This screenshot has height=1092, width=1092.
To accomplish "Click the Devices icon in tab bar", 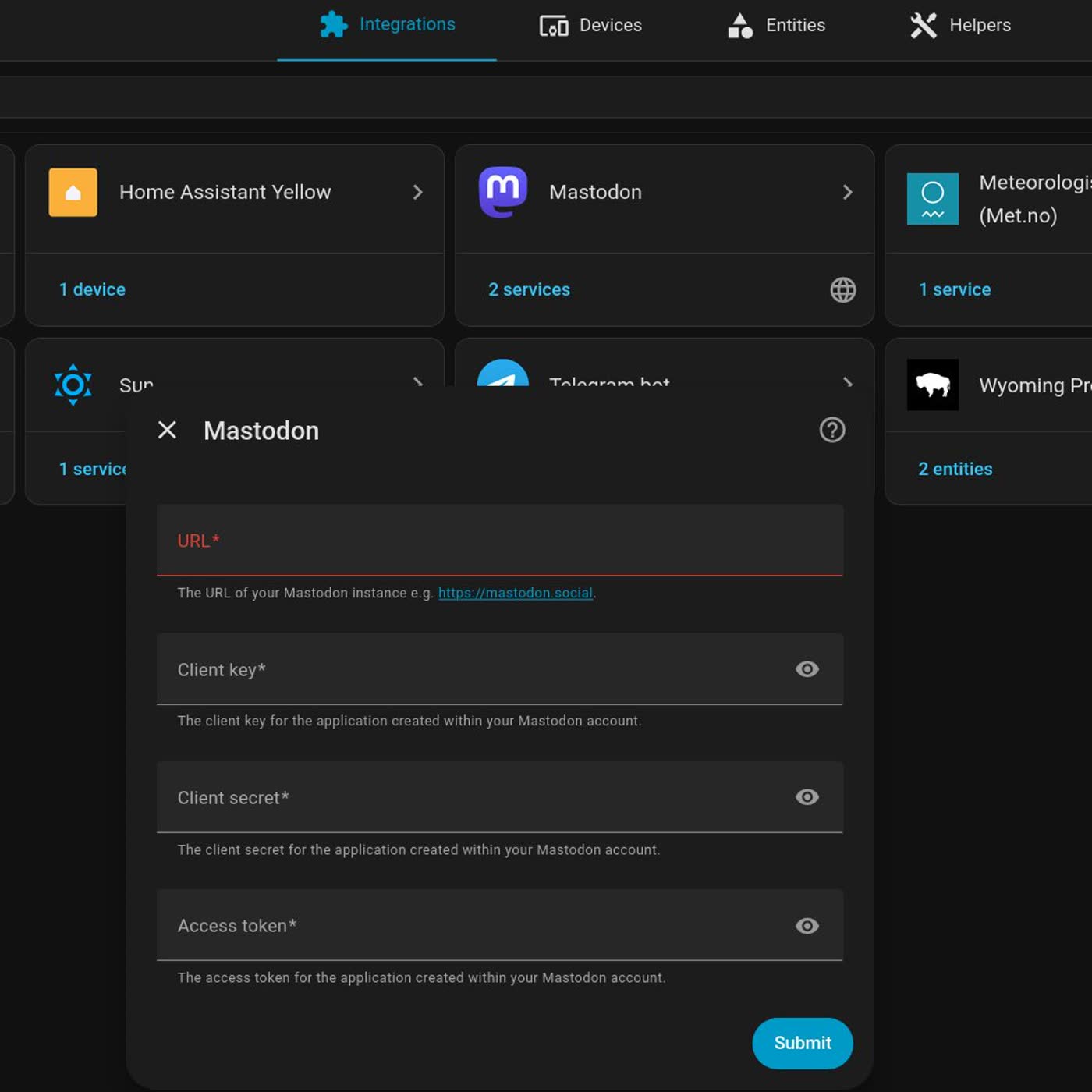I will click(x=554, y=26).
